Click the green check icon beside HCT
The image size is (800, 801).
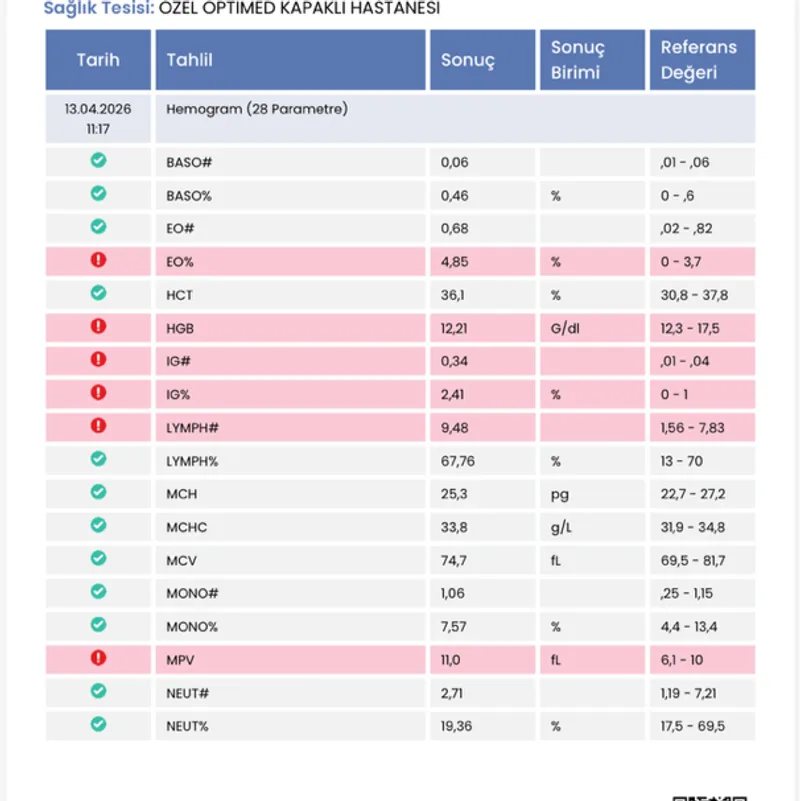(x=98, y=293)
